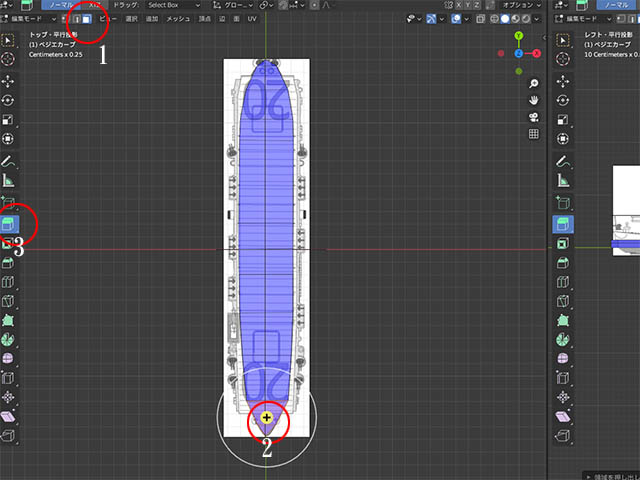640x480 pixels.
Task: Switch orthographic/perspective with grid icon
Action: 534,134
